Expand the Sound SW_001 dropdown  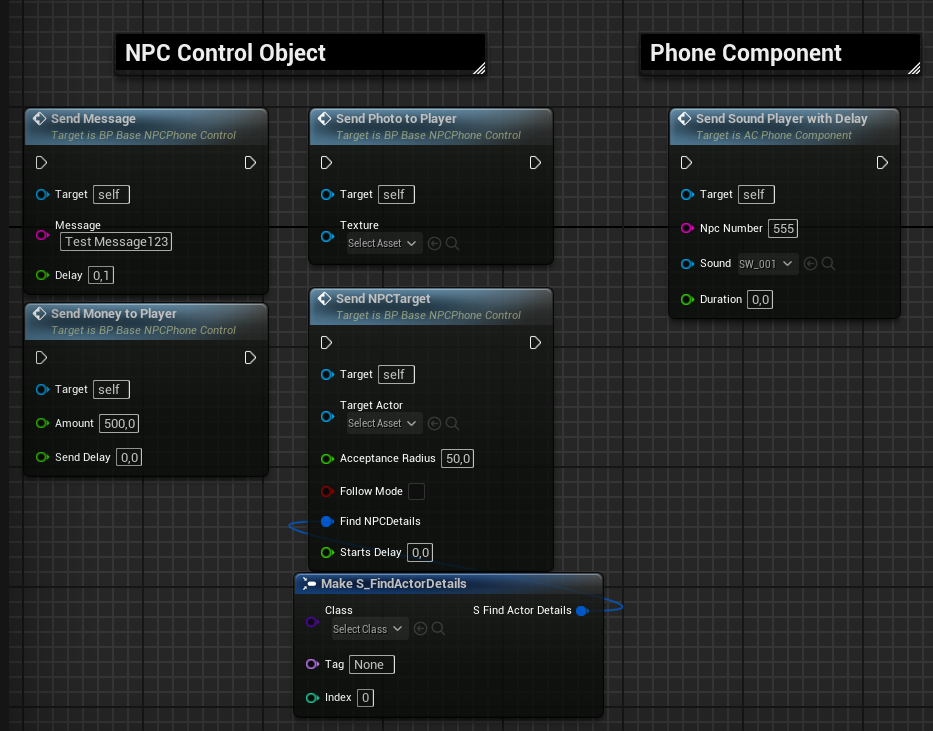767,264
